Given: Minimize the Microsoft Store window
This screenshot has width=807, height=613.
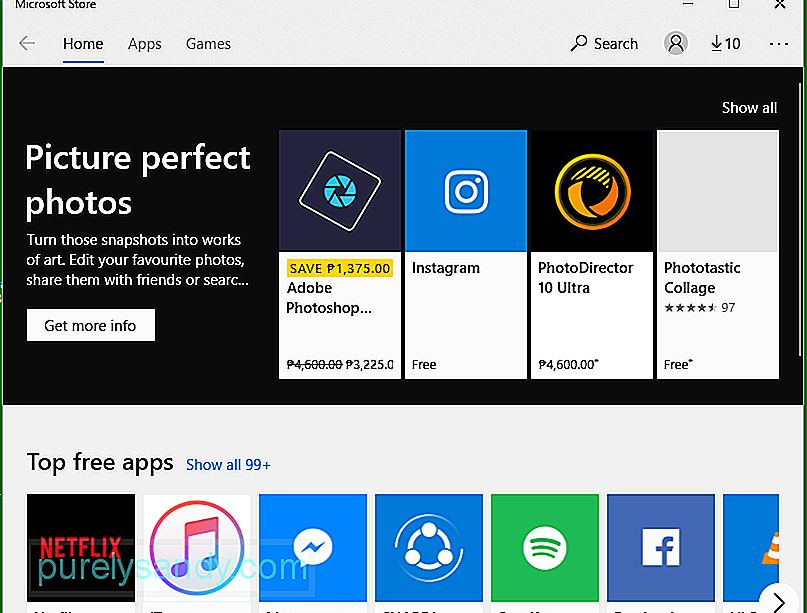Looking at the screenshot, I should 688,4.
